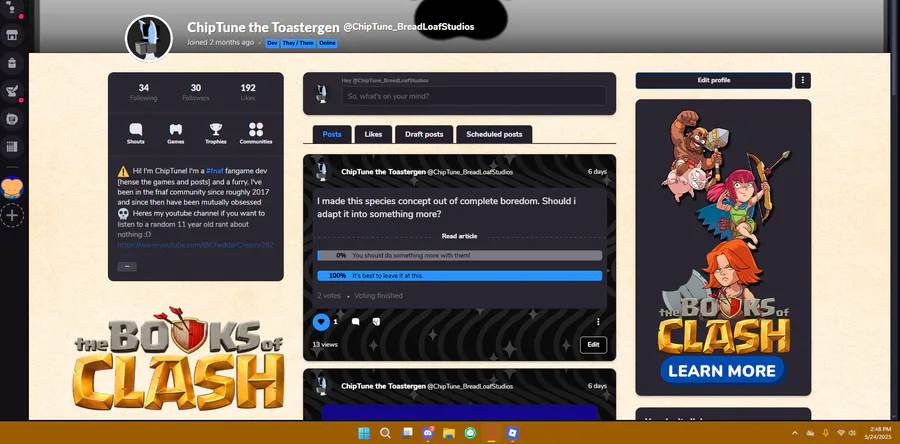Click the They / Them tag

point(298,43)
